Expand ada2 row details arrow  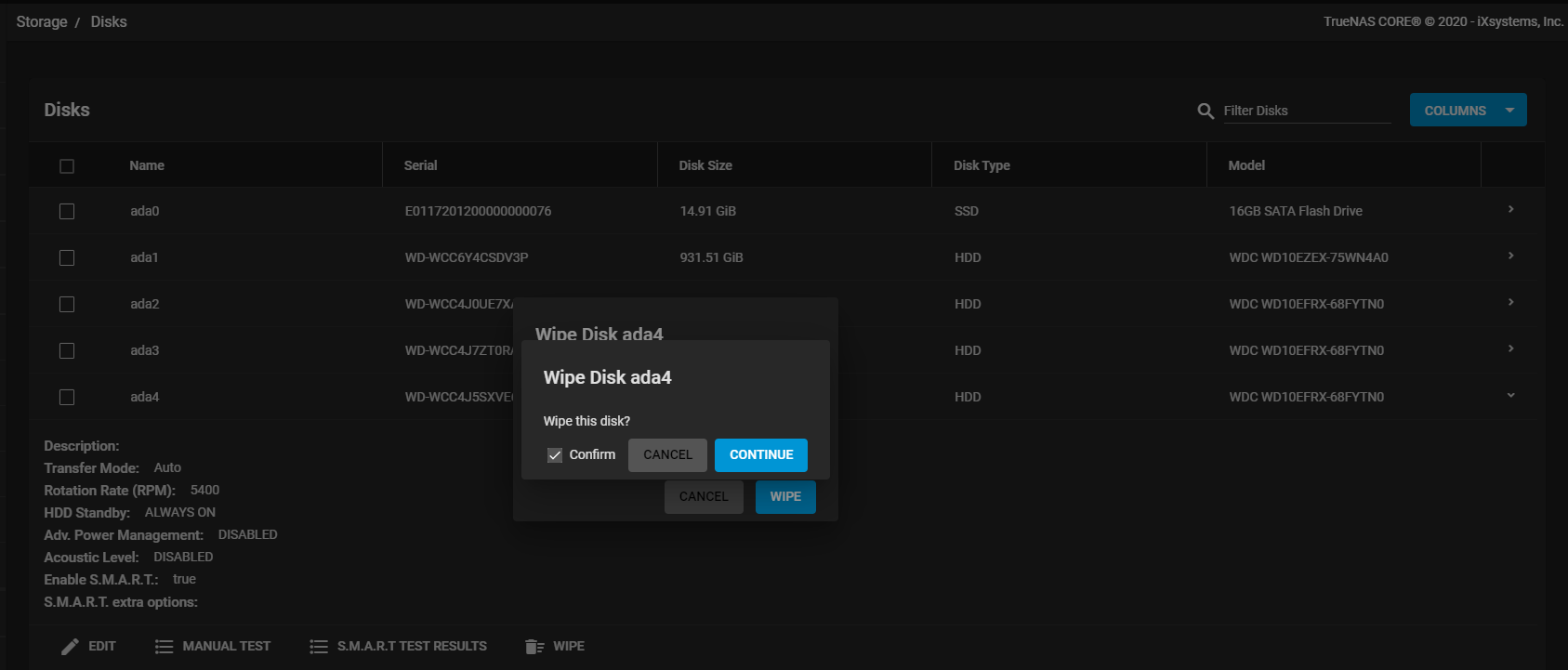pyautogui.click(x=1510, y=303)
